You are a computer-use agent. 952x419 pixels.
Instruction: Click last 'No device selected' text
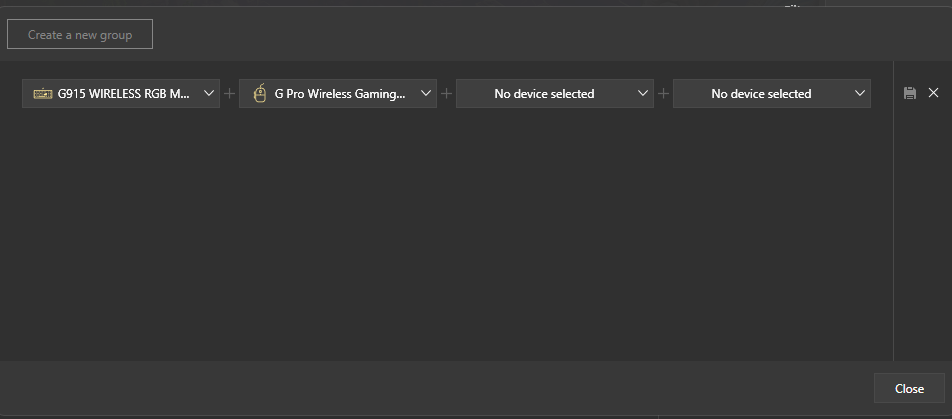(x=761, y=94)
